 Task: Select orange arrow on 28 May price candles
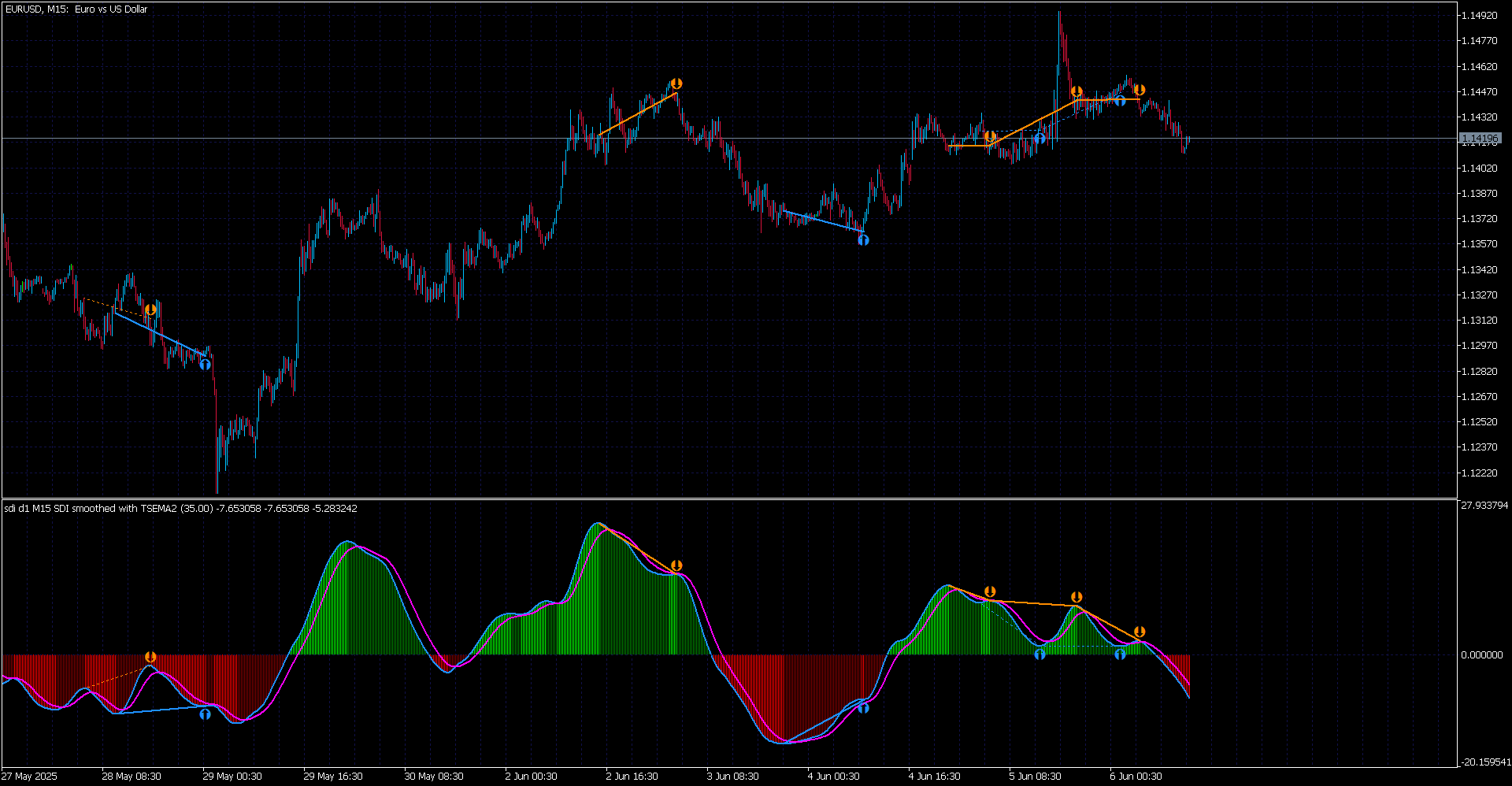150,310
